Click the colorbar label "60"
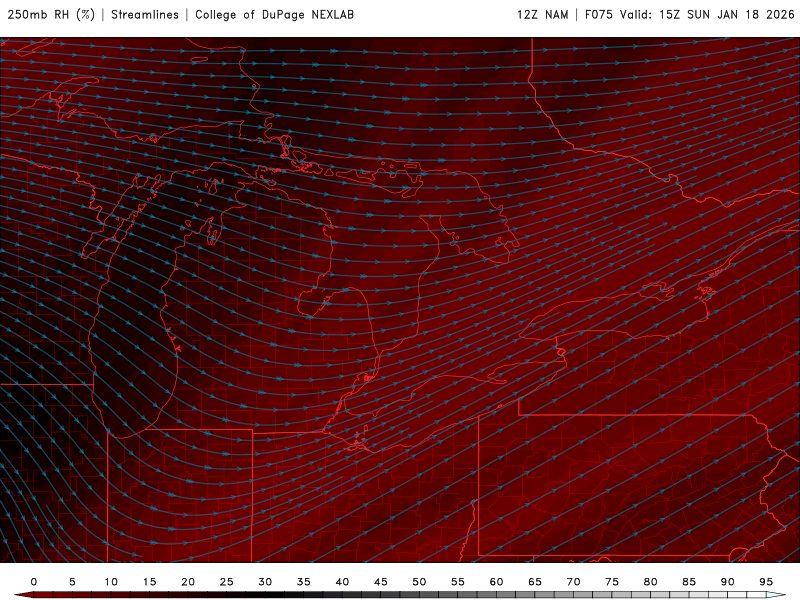The image size is (800, 600). (496, 582)
